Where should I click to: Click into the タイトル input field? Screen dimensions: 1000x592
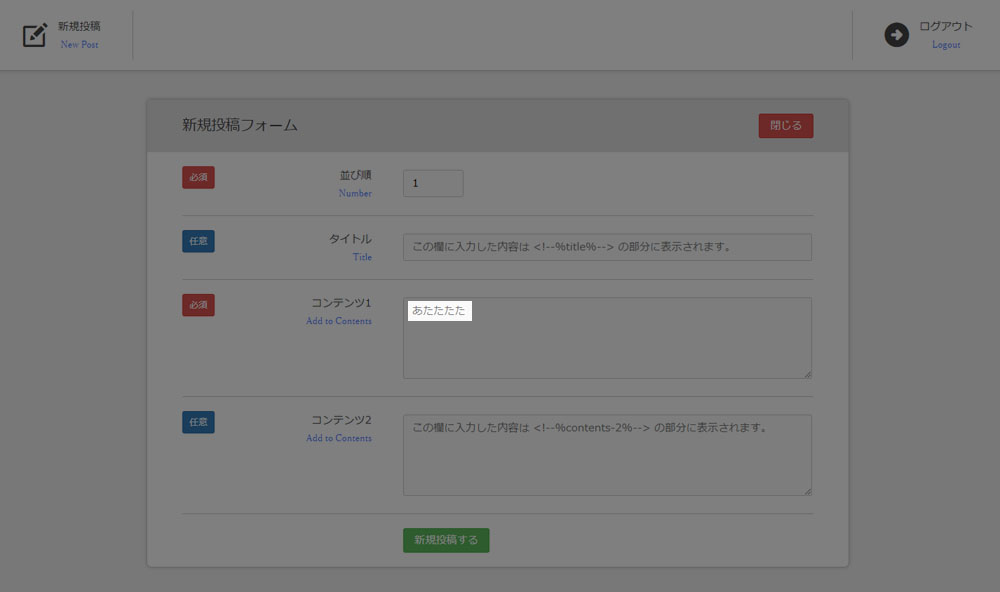pos(607,247)
